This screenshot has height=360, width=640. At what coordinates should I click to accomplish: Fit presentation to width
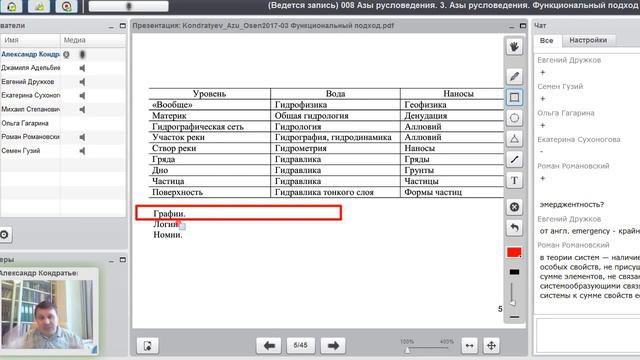(x=469, y=346)
